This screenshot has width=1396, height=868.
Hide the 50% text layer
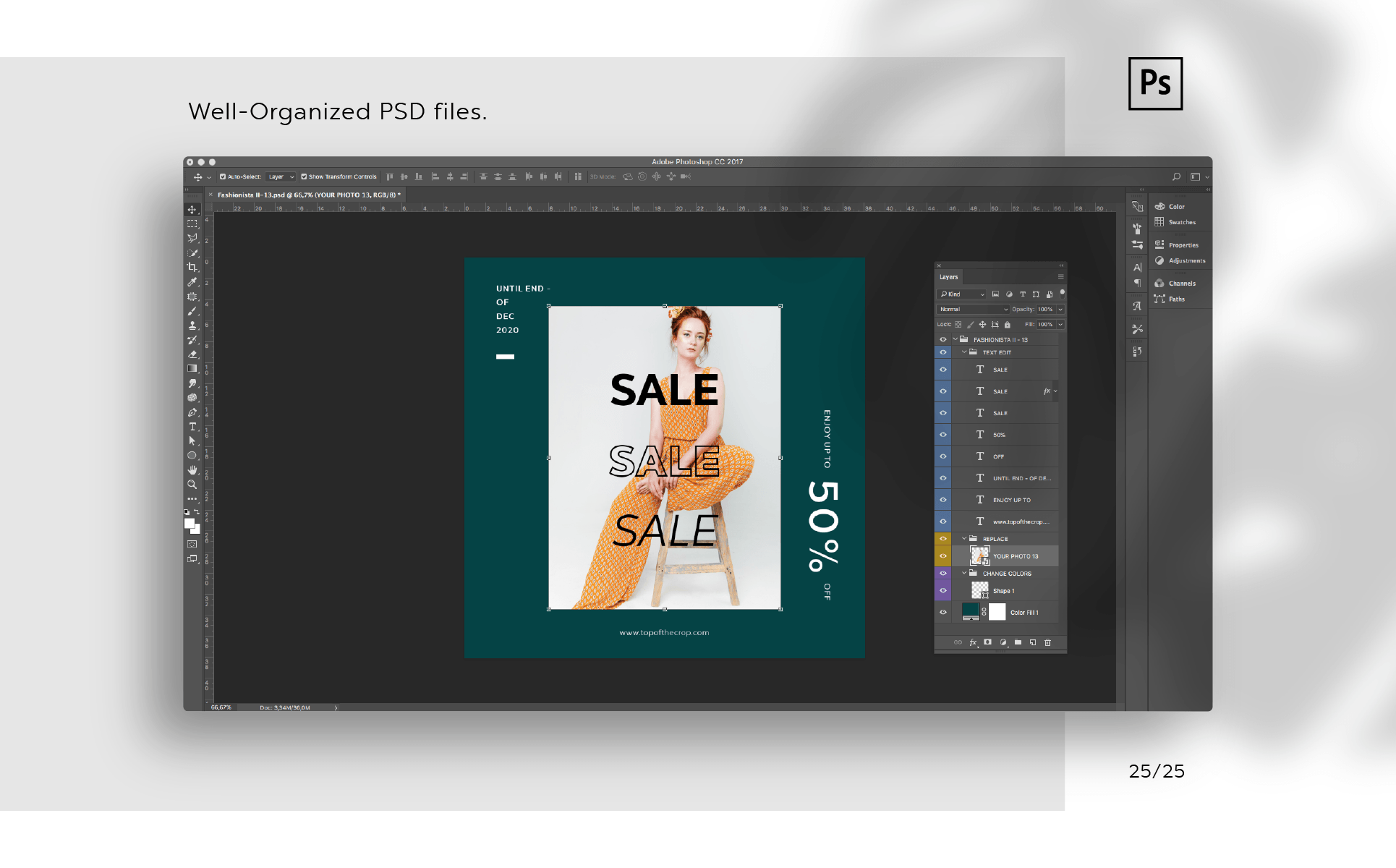942,435
